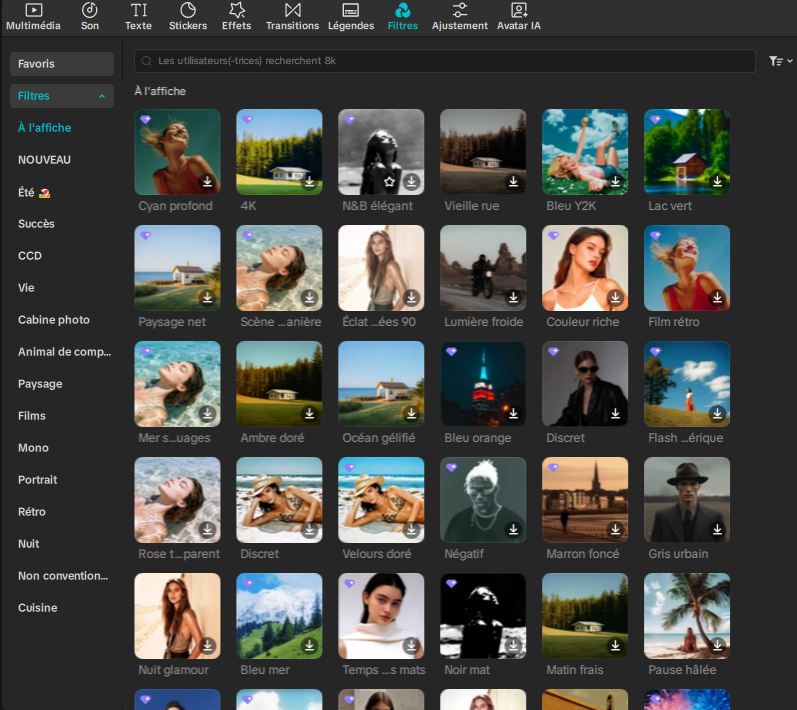Download the Couleur riche filter
This screenshot has width=797, height=710.
[616, 297]
